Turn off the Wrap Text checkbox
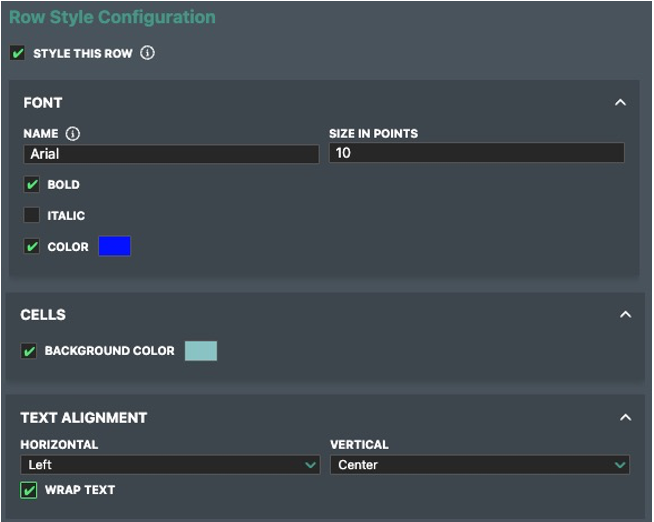The width and height of the screenshot is (654, 522). click(29, 490)
